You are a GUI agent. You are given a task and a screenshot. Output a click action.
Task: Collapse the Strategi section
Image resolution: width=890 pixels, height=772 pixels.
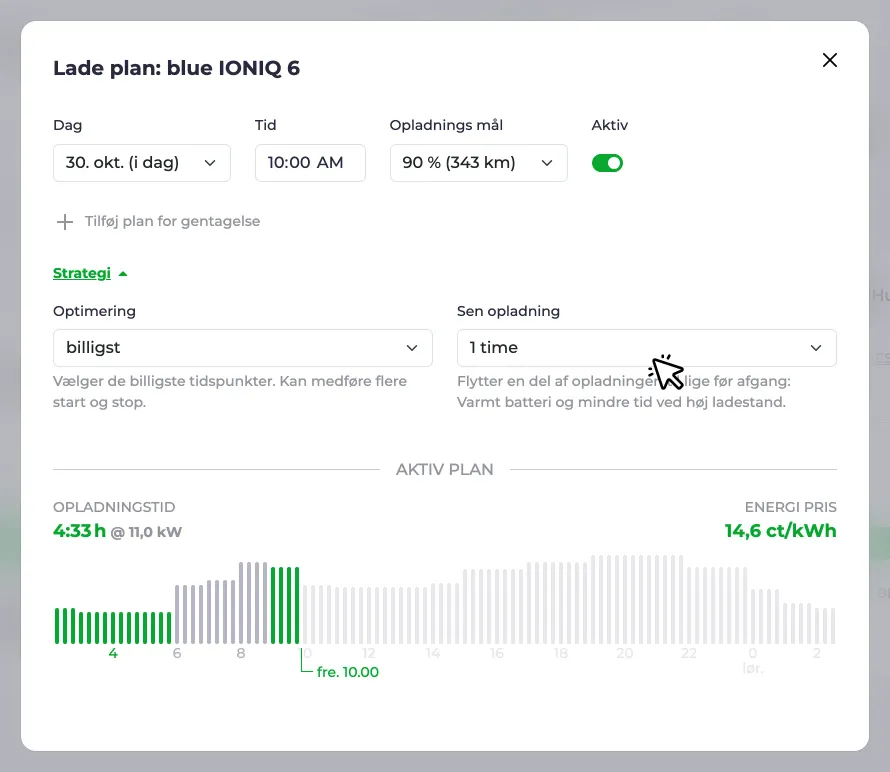coord(90,273)
